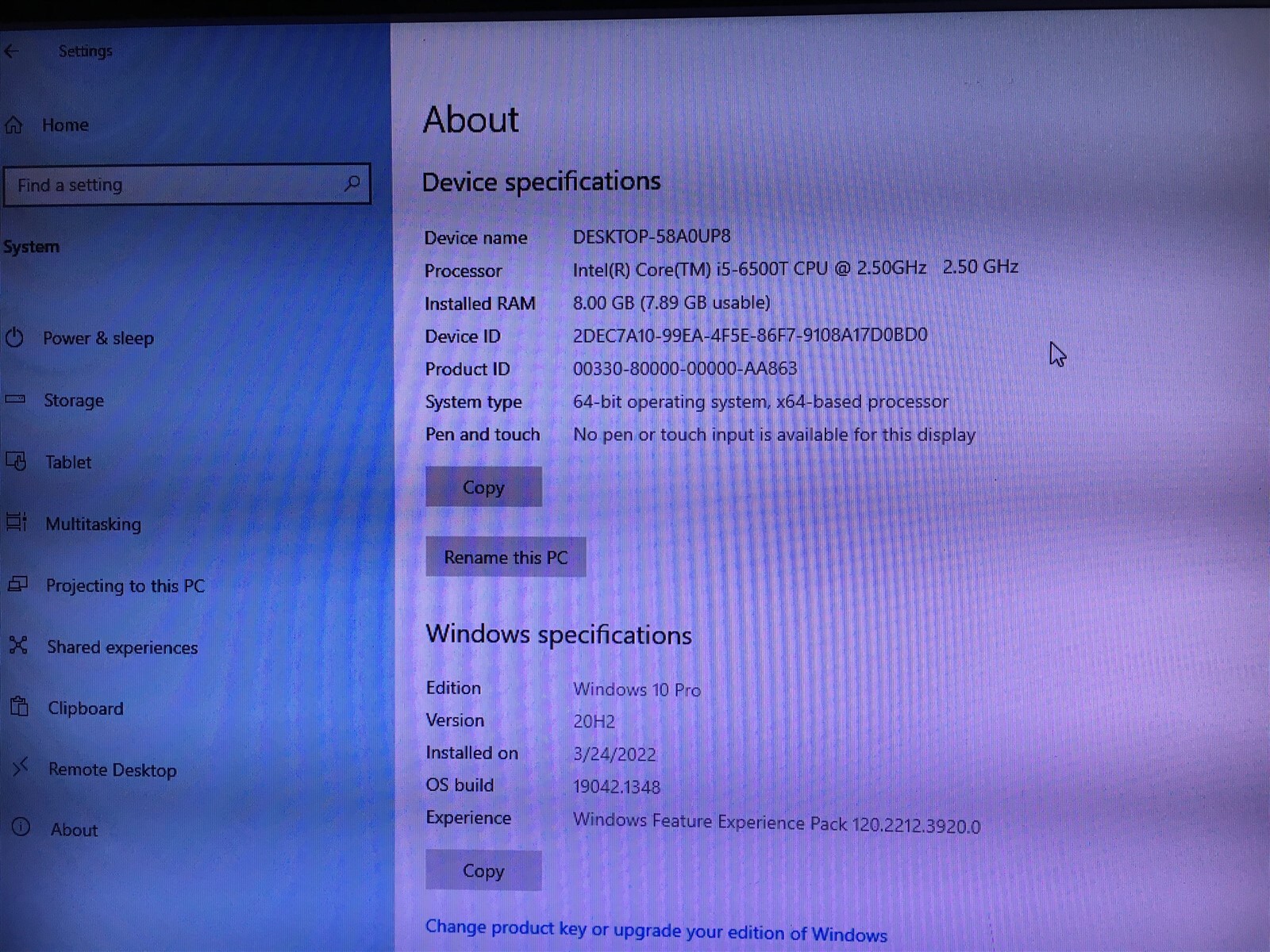The height and width of the screenshot is (952, 1270).
Task: Click the Pen and touch label
Action: (483, 435)
